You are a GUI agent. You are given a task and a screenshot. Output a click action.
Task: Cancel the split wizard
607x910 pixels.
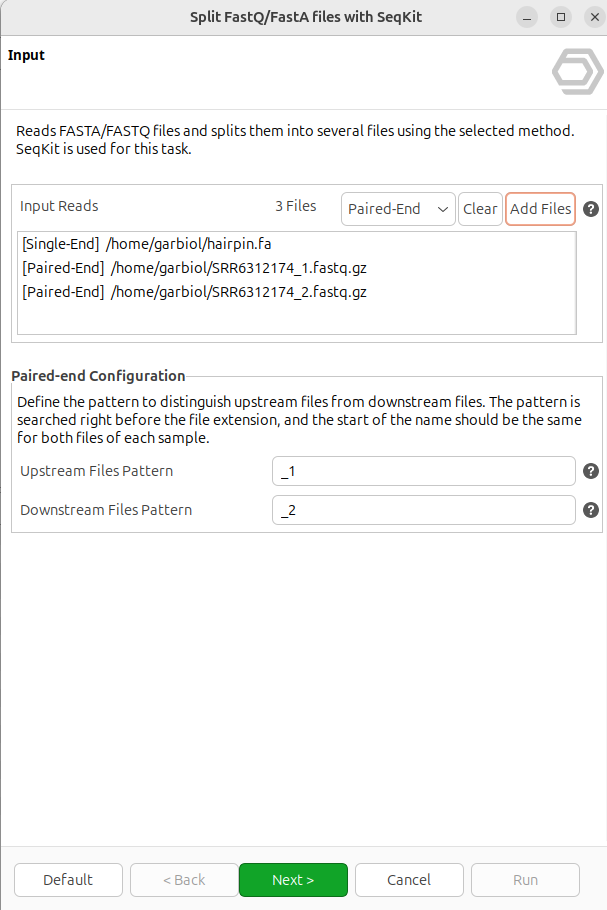(409, 880)
